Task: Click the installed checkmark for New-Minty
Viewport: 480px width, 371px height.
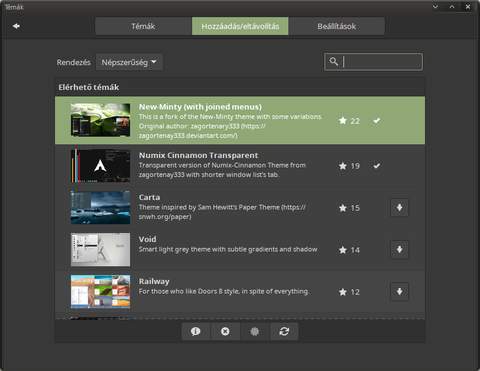Action: coord(377,120)
